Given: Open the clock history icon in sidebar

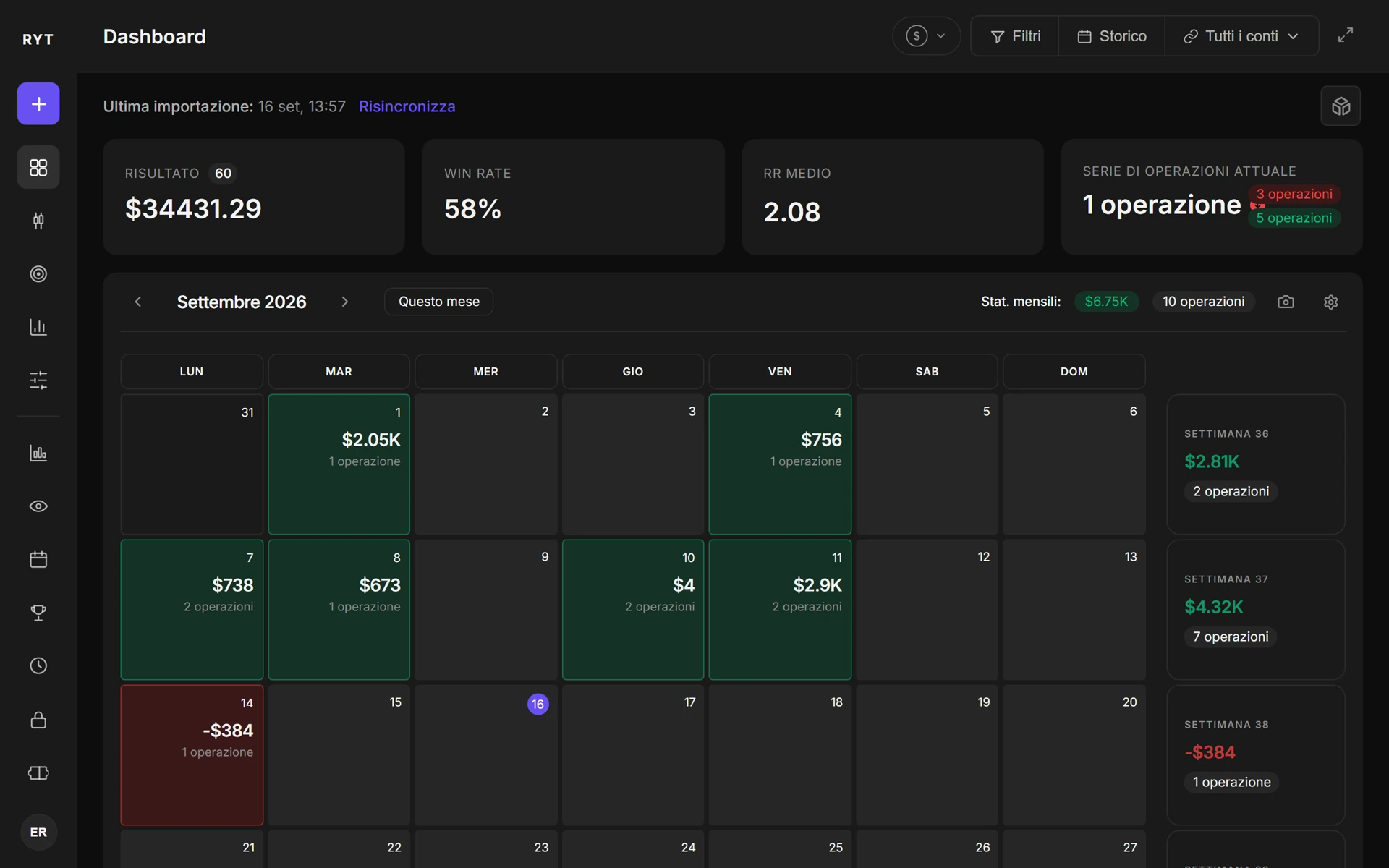Looking at the screenshot, I should (x=38, y=666).
